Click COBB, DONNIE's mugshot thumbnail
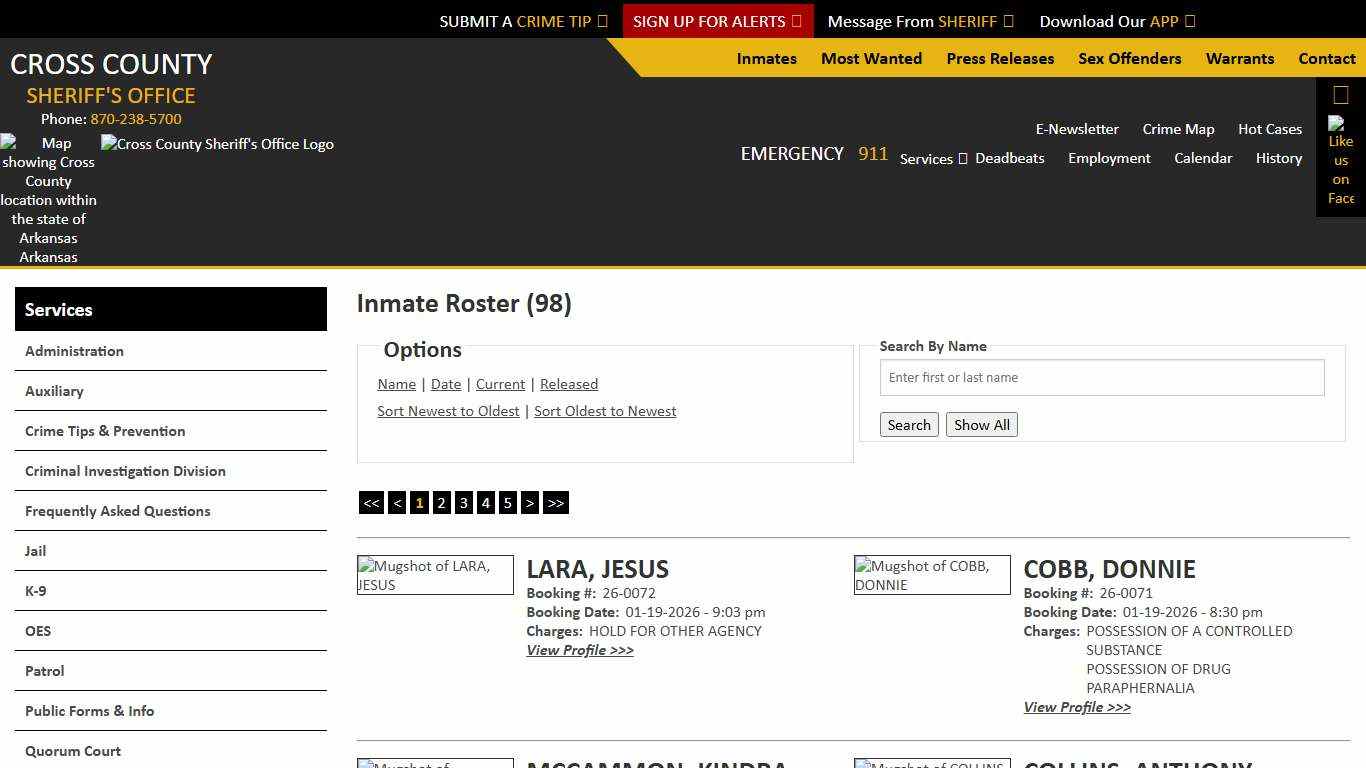The image size is (1366, 768). coord(931,575)
